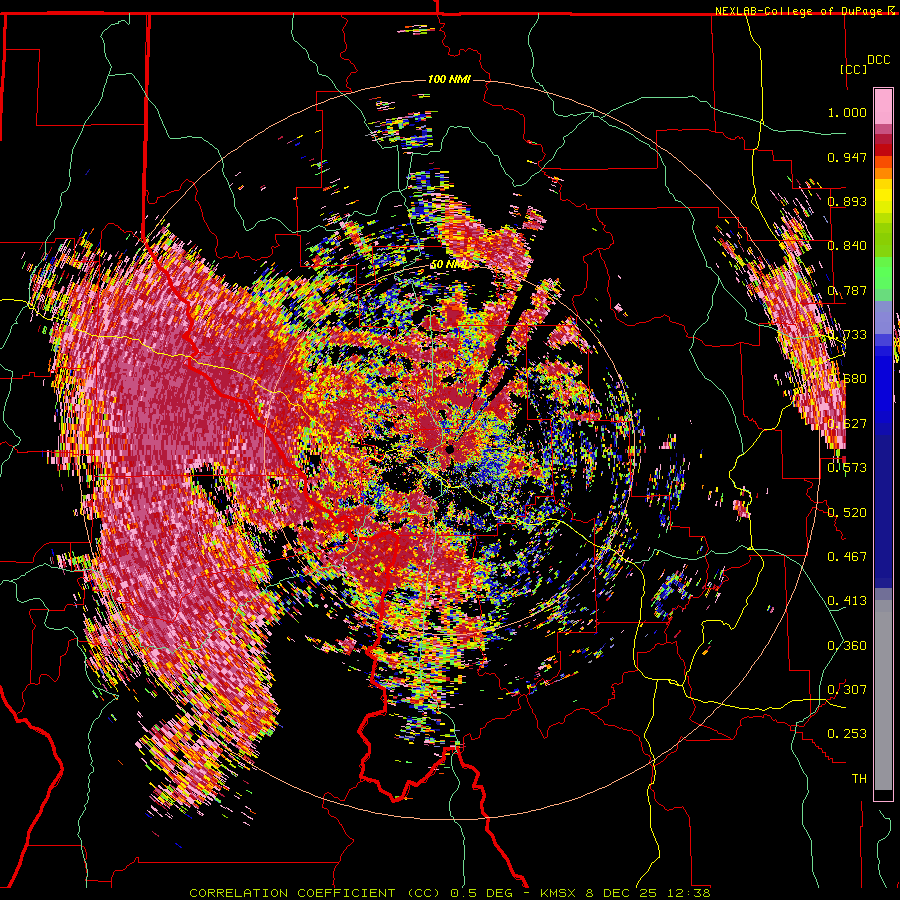Click the DCC label above the color scale
The width and height of the screenshot is (900, 900).
[x=879, y=60]
